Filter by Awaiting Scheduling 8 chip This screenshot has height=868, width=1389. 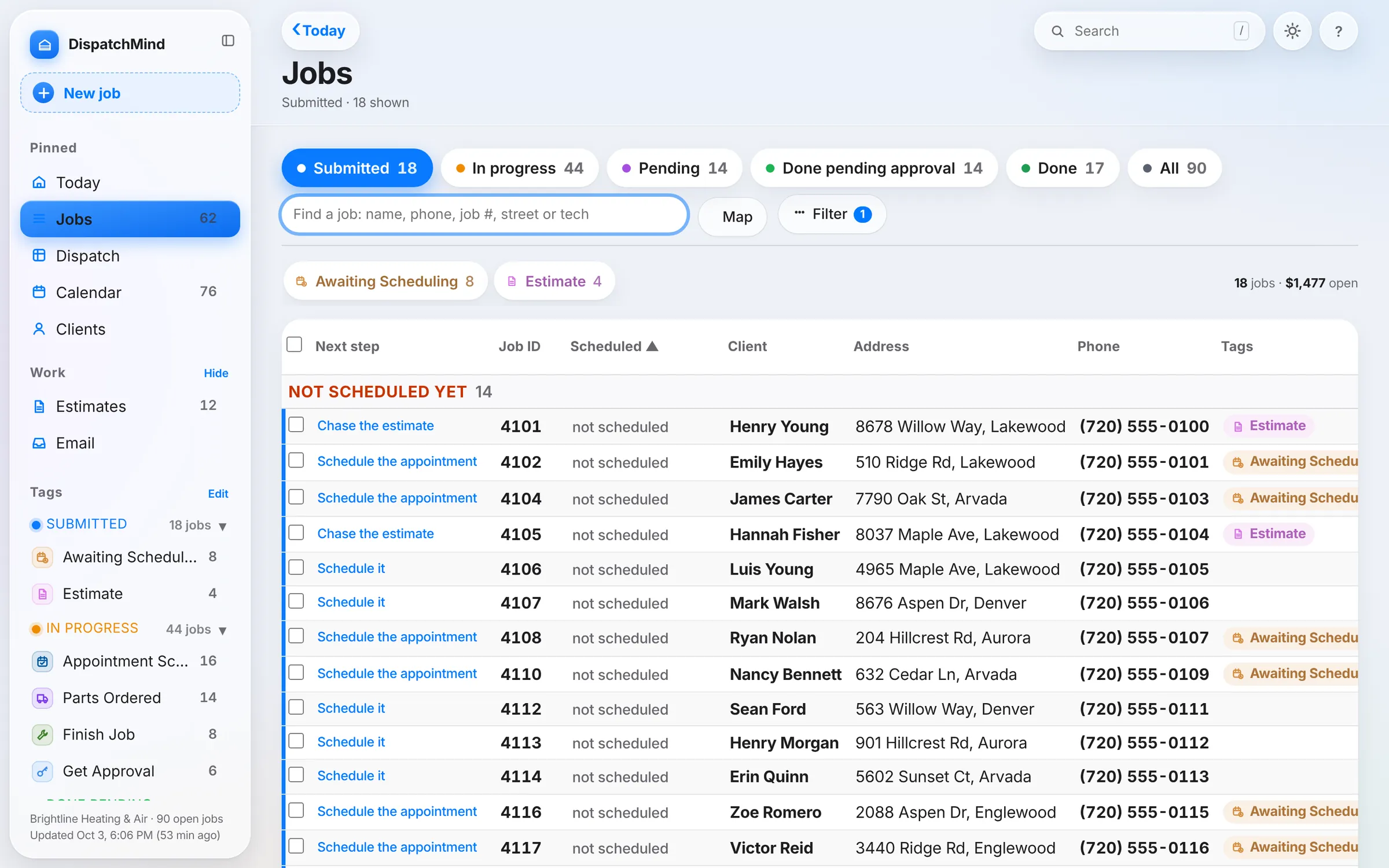pos(385,281)
